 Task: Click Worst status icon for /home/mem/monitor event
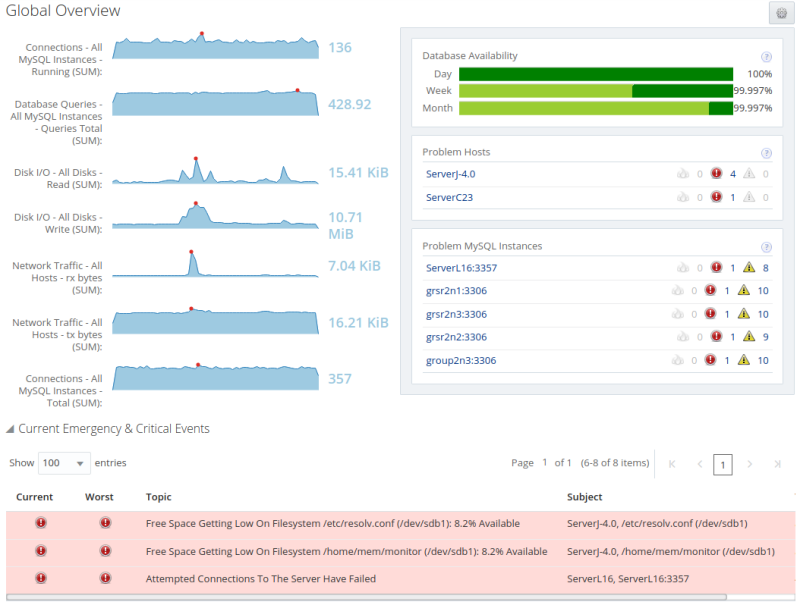pos(105,551)
